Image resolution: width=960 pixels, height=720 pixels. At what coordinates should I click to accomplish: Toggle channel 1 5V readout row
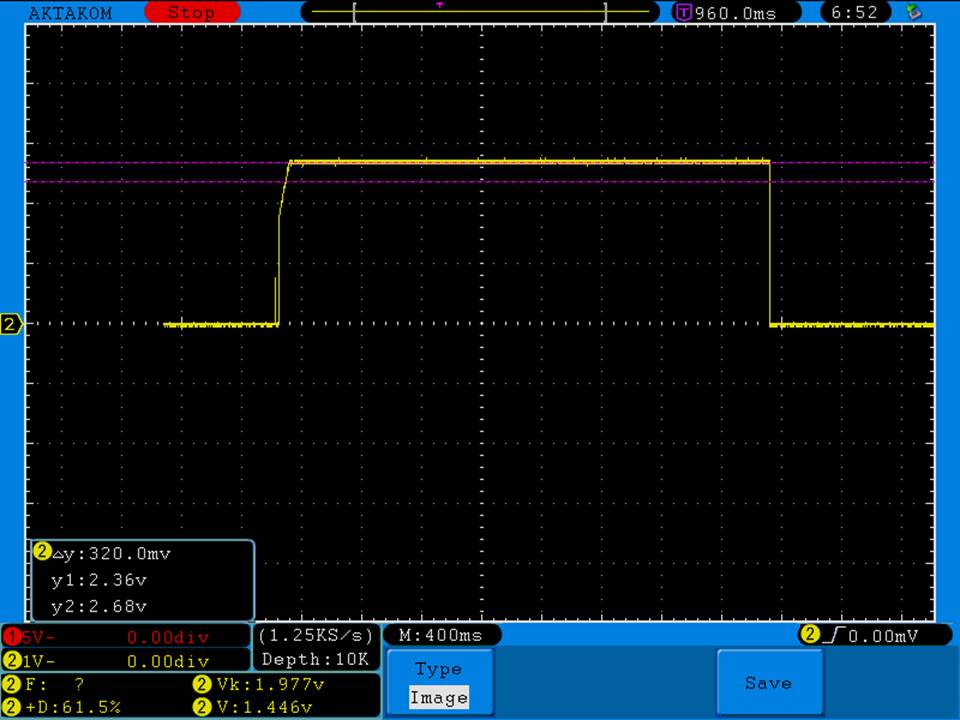point(125,636)
